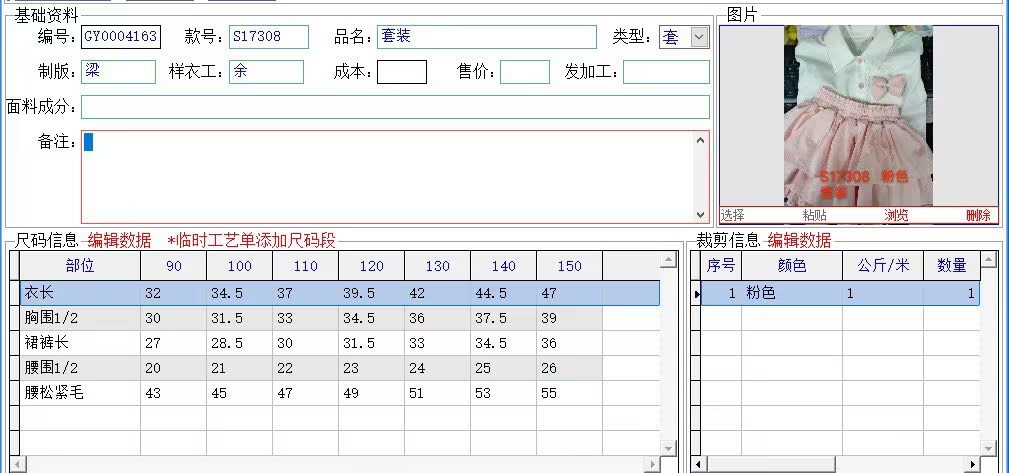Select the 粉色 color cell
The width and height of the screenshot is (1009, 473).
pyautogui.click(x=792, y=293)
